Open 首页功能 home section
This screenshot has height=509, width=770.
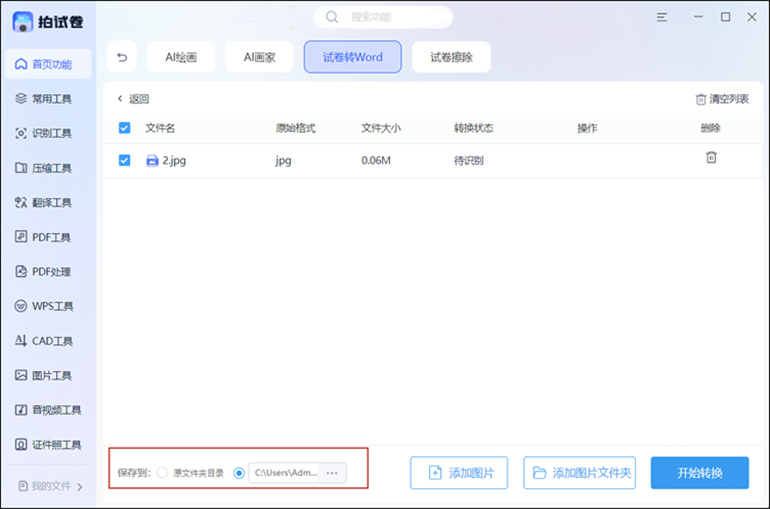(48, 64)
